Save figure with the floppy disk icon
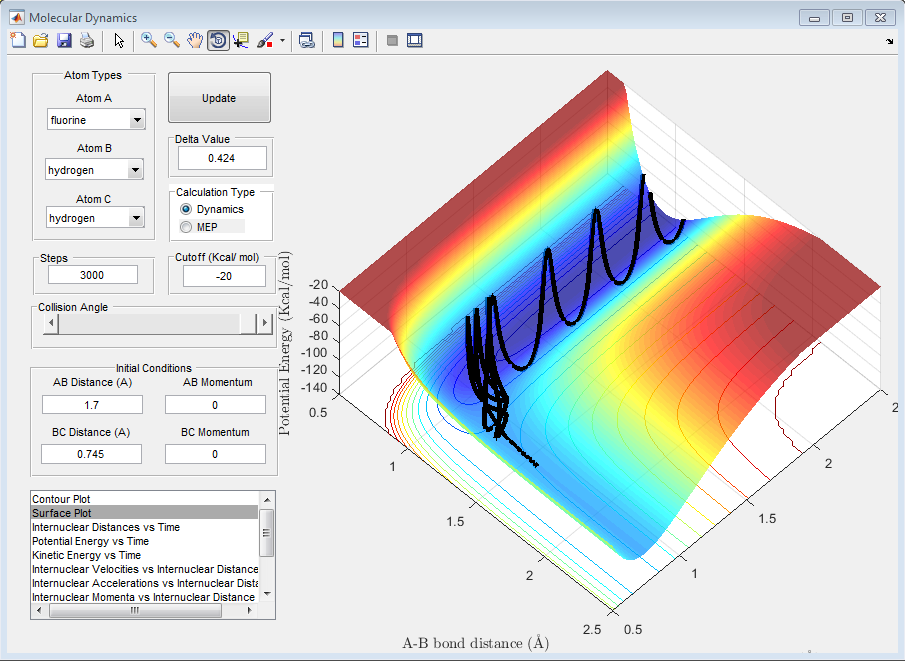 point(64,41)
